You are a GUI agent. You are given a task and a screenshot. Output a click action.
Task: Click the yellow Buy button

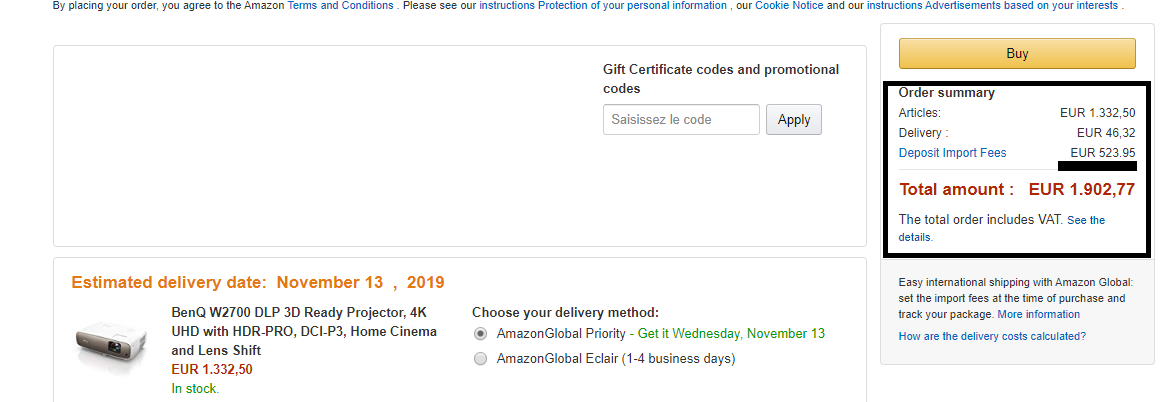tap(1016, 53)
